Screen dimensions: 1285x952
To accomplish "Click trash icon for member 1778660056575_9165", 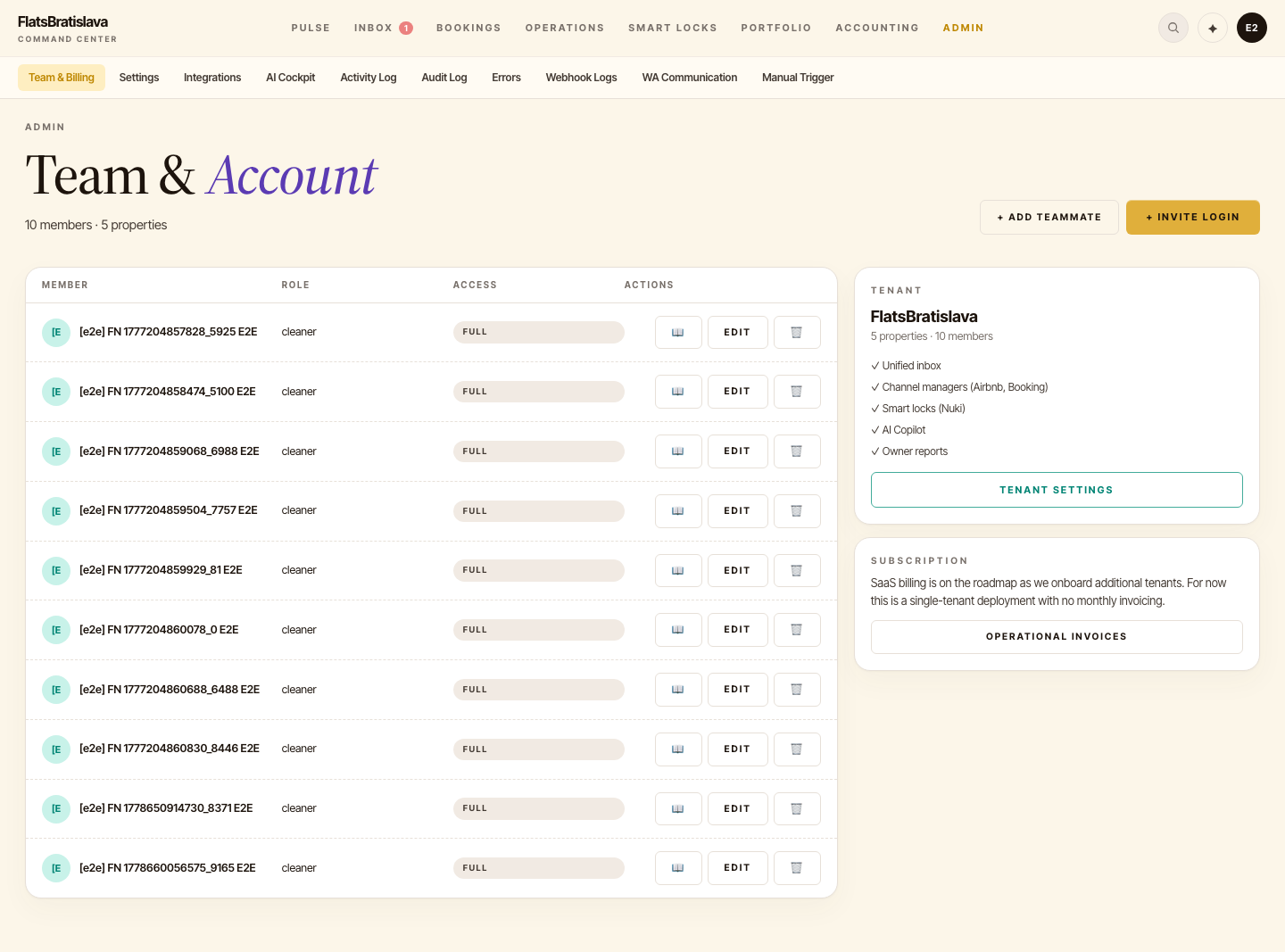I will 797,868.
